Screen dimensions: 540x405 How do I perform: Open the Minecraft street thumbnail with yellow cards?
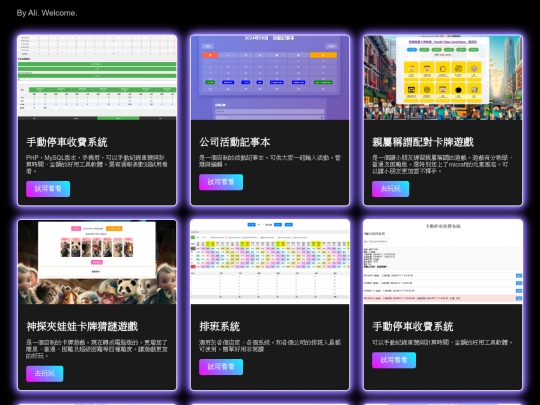click(443, 78)
